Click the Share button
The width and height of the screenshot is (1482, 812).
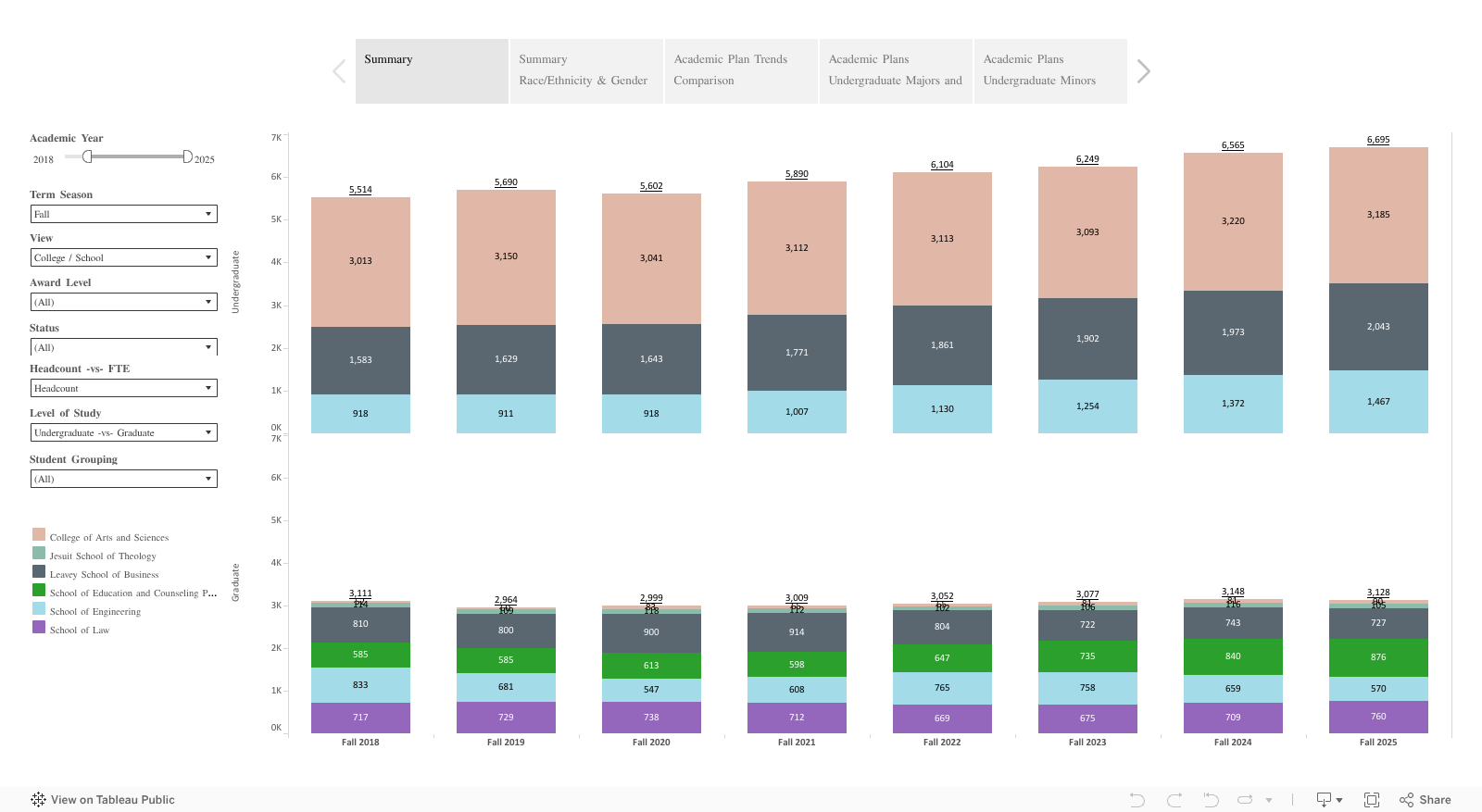[x=1425, y=800]
